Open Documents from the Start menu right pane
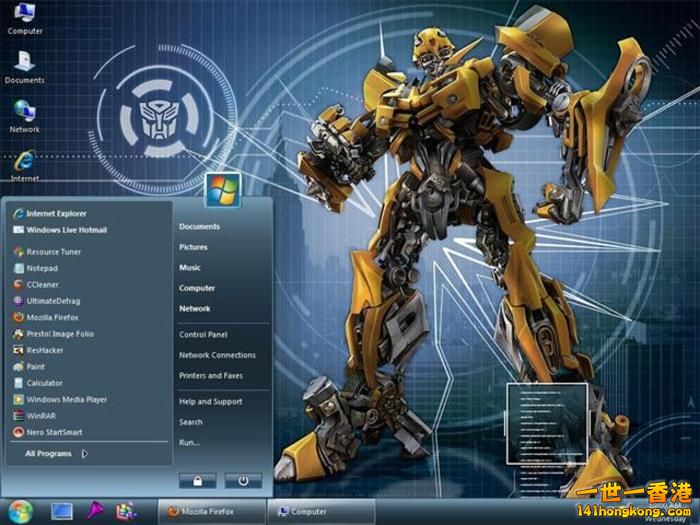The image size is (700, 525). pos(200,227)
